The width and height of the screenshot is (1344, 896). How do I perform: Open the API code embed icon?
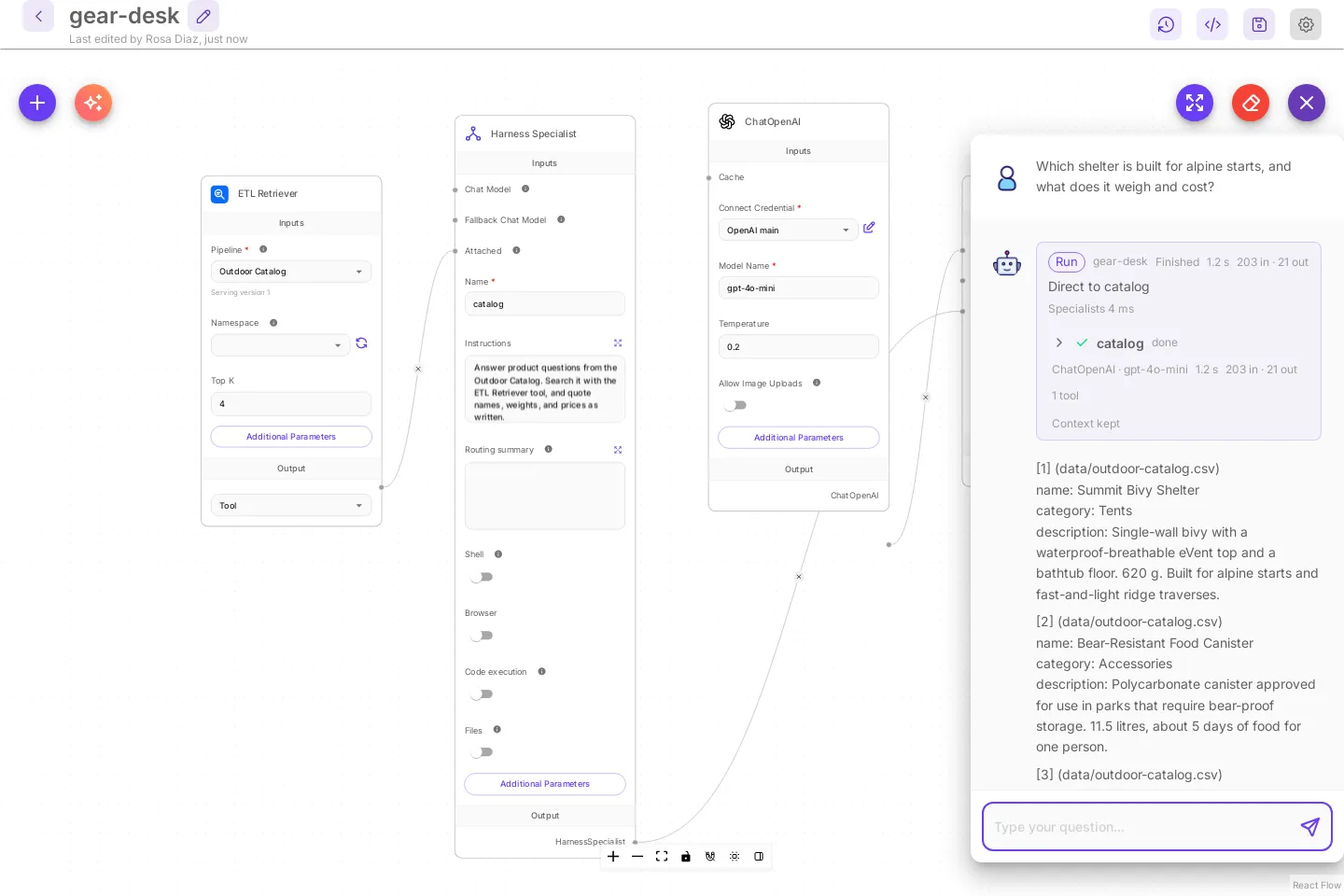1212,24
